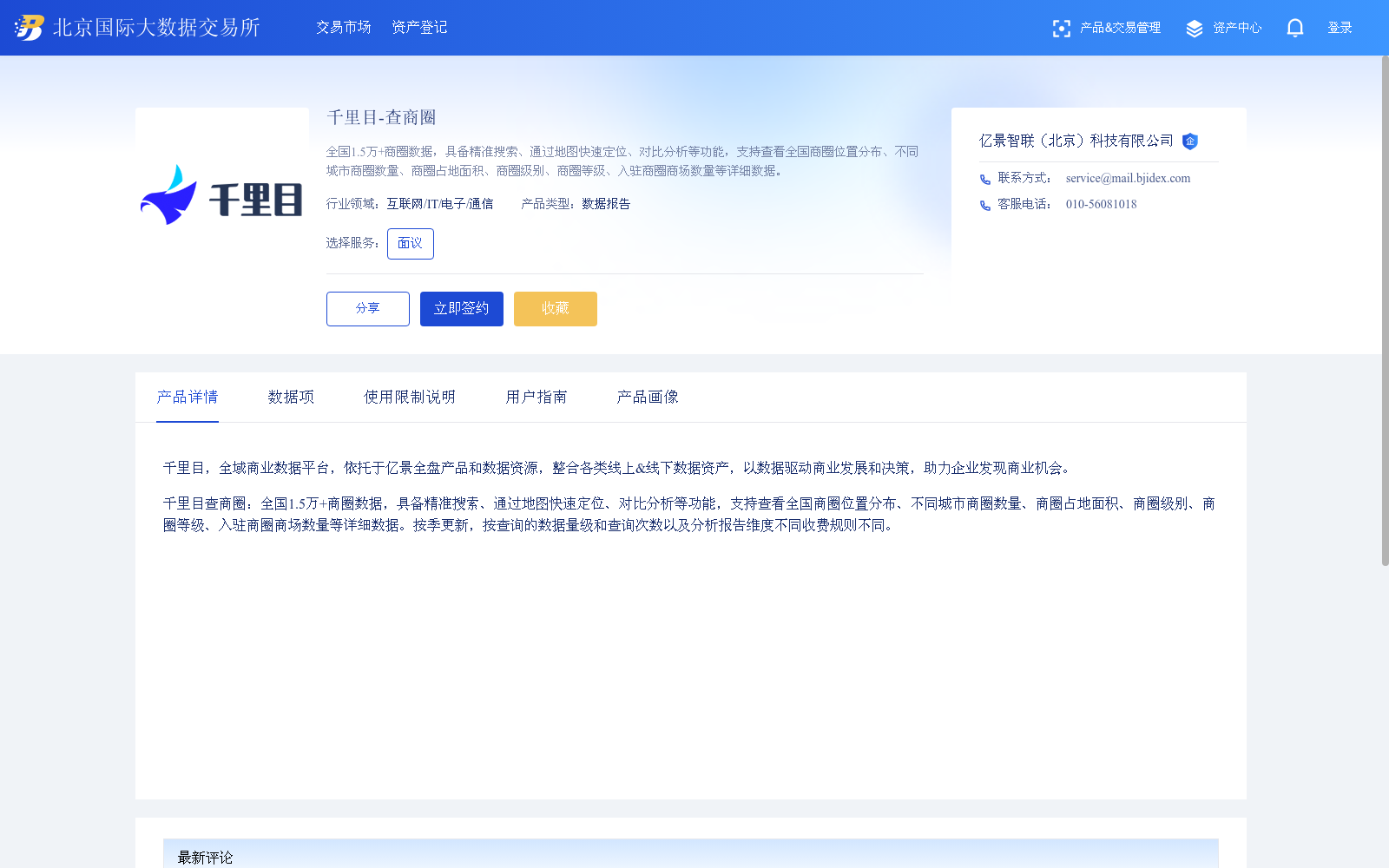Click the phone icon beside 联系方式
The width and height of the screenshot is (1389, 868).
click(x=984, y=179)
